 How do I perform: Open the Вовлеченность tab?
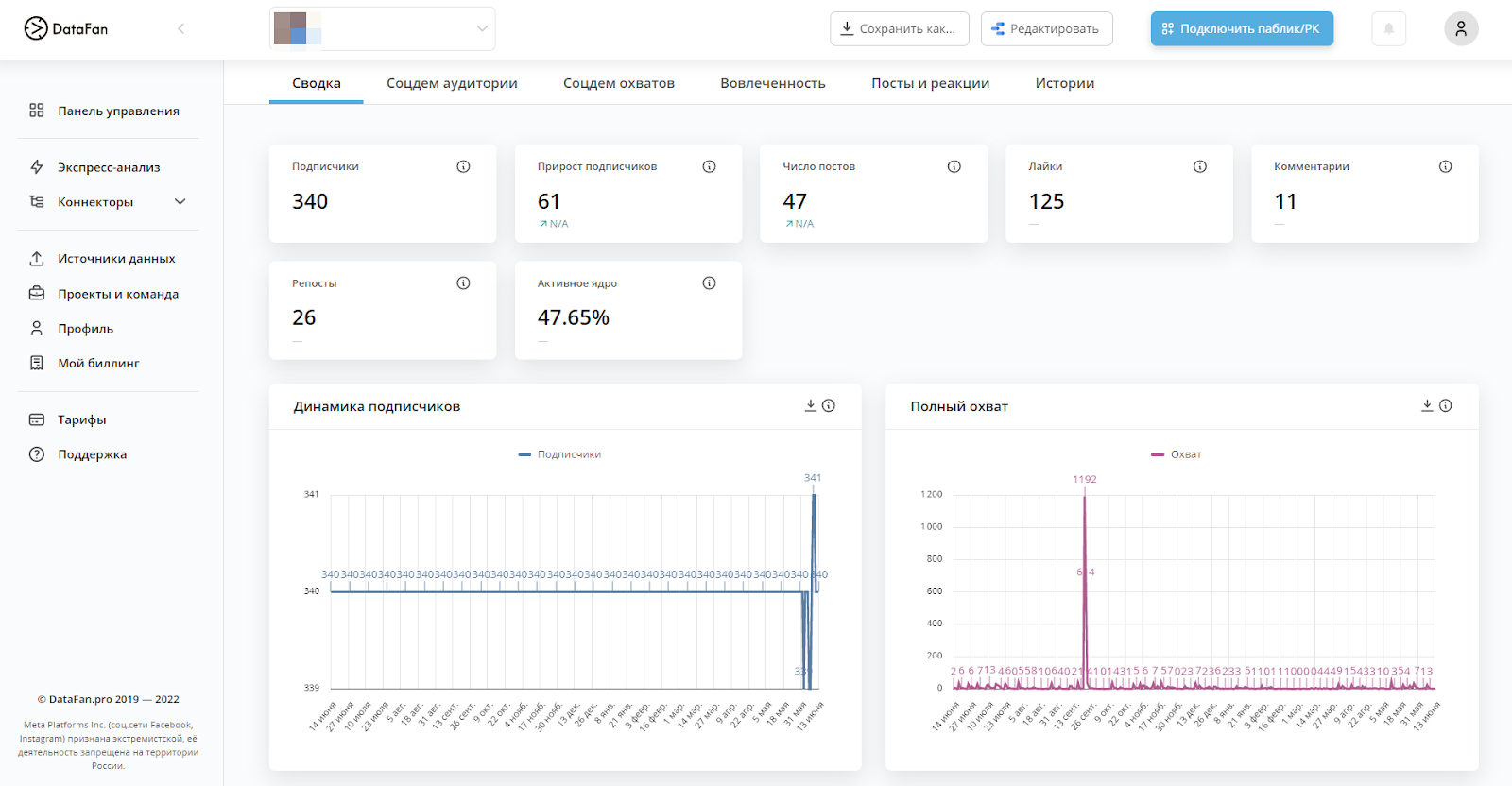(x=772, y=83)
